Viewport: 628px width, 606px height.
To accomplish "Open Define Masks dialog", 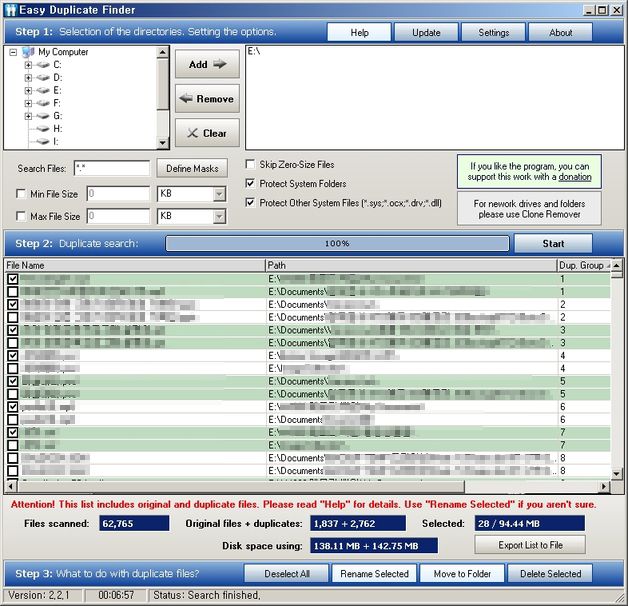I will pos(192,168).
